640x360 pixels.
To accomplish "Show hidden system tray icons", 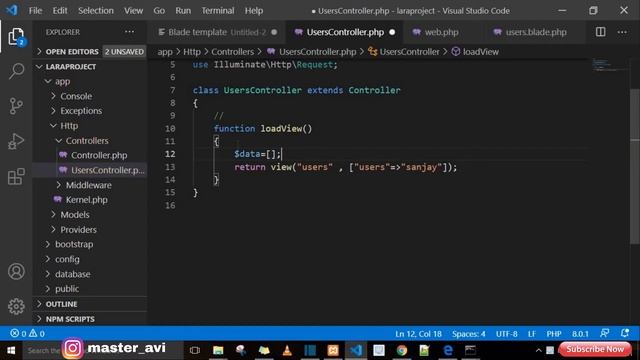I will 538,350.
